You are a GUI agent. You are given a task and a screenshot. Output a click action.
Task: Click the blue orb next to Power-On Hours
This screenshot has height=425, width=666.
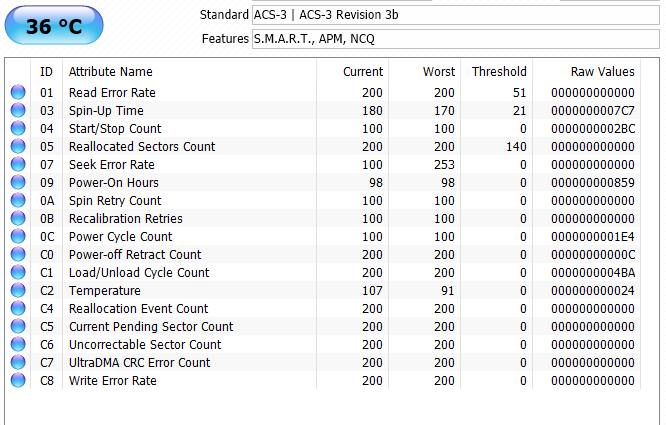(18, 183)
